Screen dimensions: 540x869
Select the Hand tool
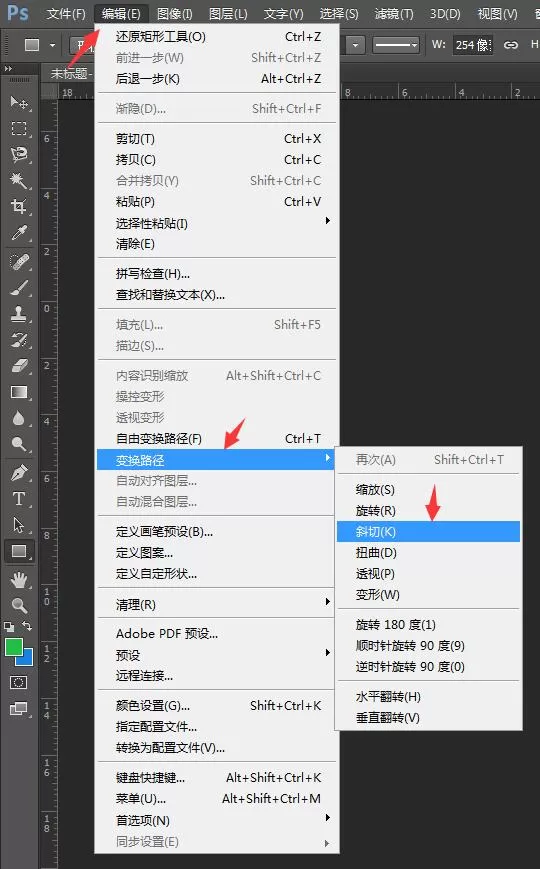(x=19, y=580)
